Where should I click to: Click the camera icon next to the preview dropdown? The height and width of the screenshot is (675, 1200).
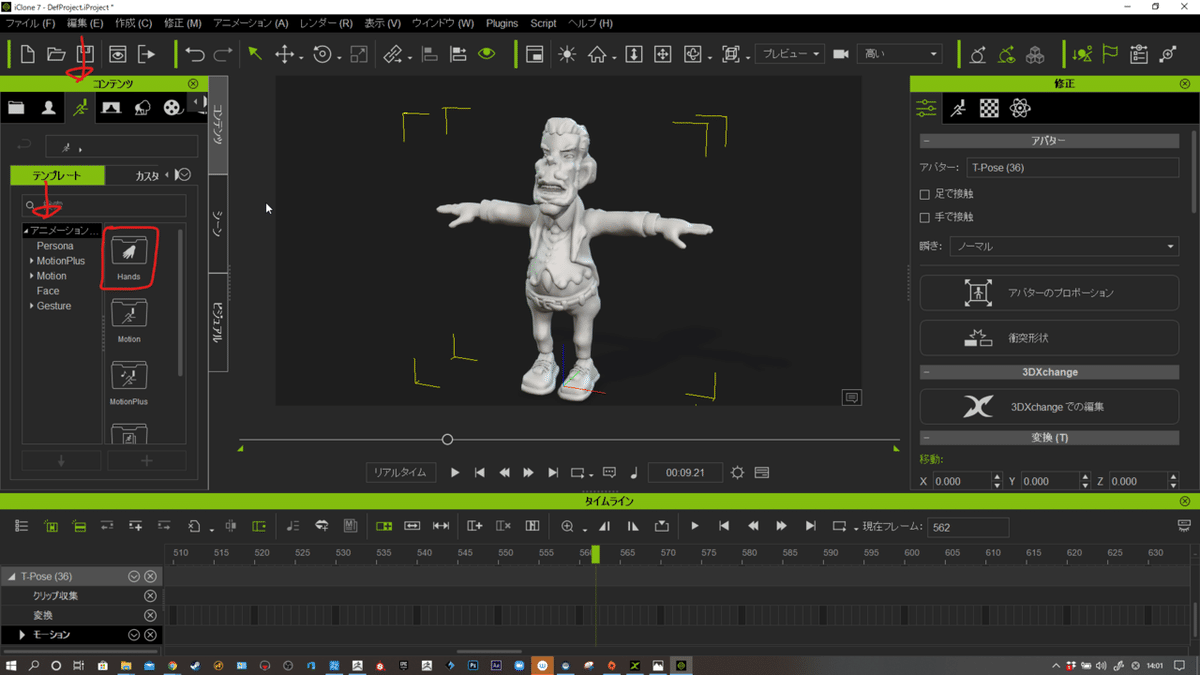(x=841, y=54)
